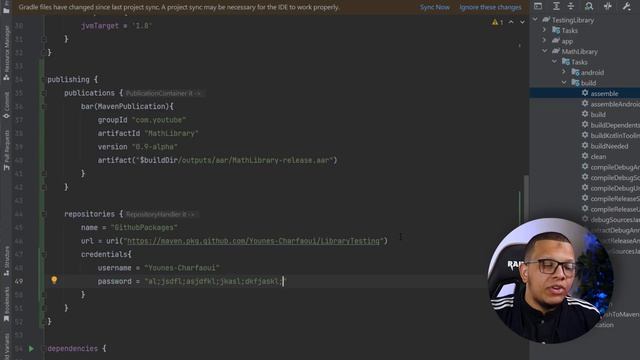Click Sync Now link
The image size is (640, 360).
click(435, 7)
